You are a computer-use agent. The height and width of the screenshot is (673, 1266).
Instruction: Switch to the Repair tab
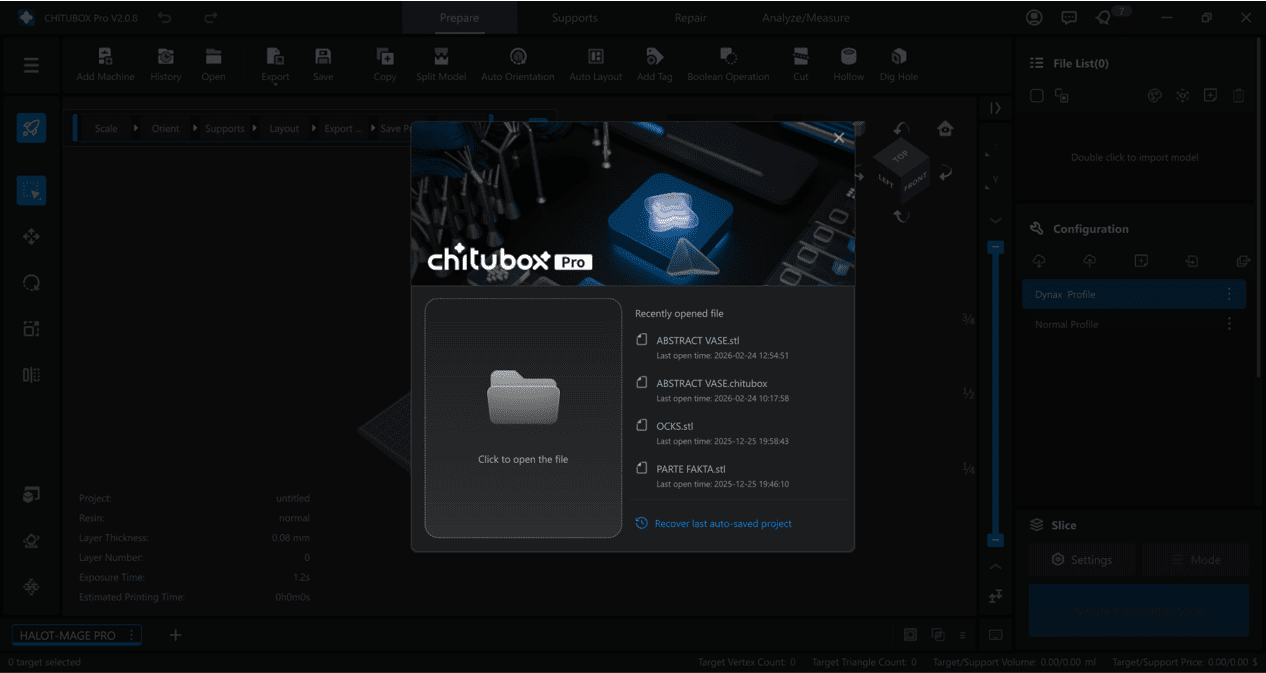(x=690, y=18)
